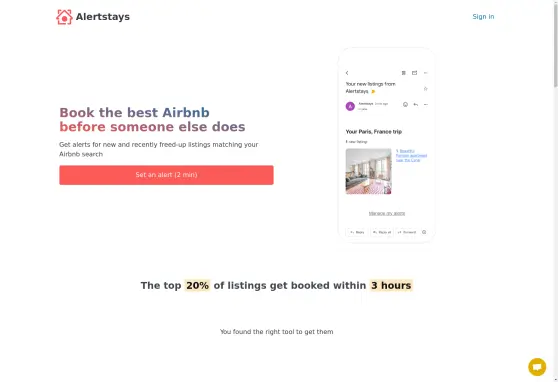558x382 pixels.
Task: Click the emoji reaction icon beside sender
Action: coord(405,104)
